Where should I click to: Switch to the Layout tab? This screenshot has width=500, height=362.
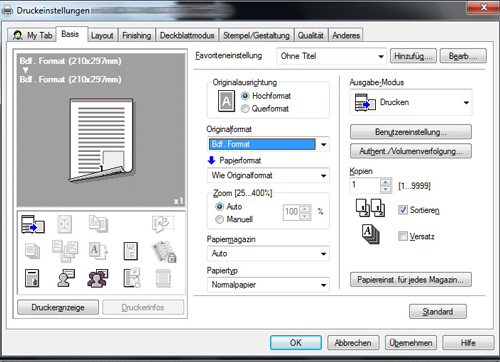point(102,35)
